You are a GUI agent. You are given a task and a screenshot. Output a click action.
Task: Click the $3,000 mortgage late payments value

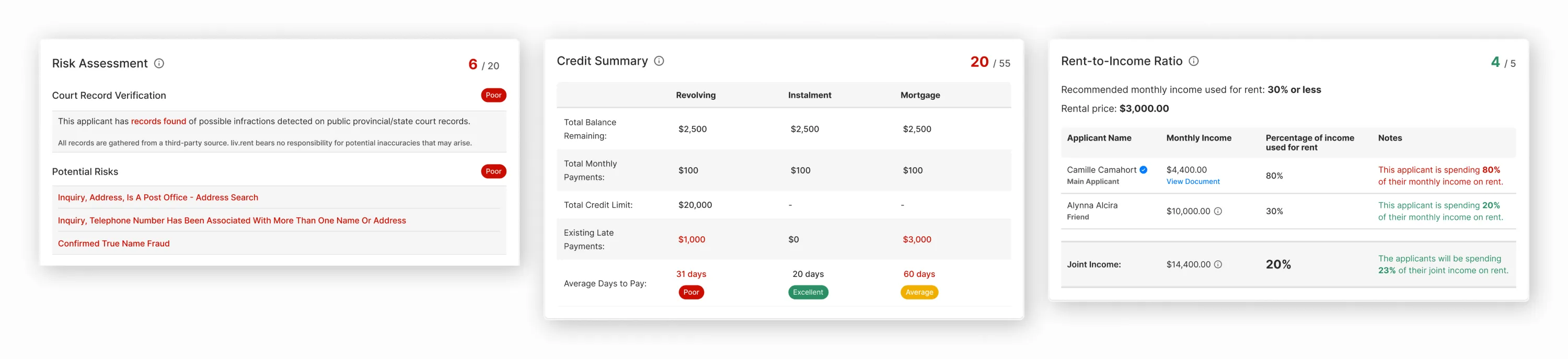pos(917,239)
